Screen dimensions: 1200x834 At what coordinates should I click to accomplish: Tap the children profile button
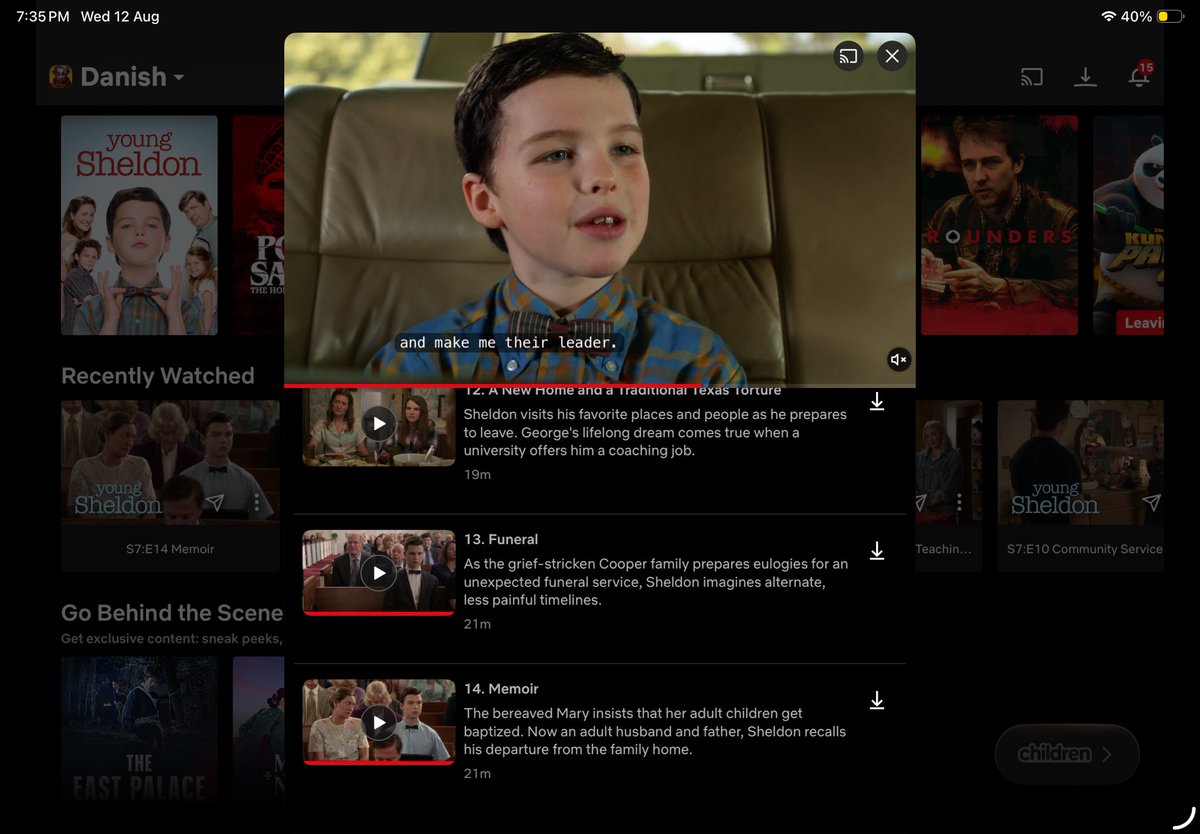tap(1067, 754)
